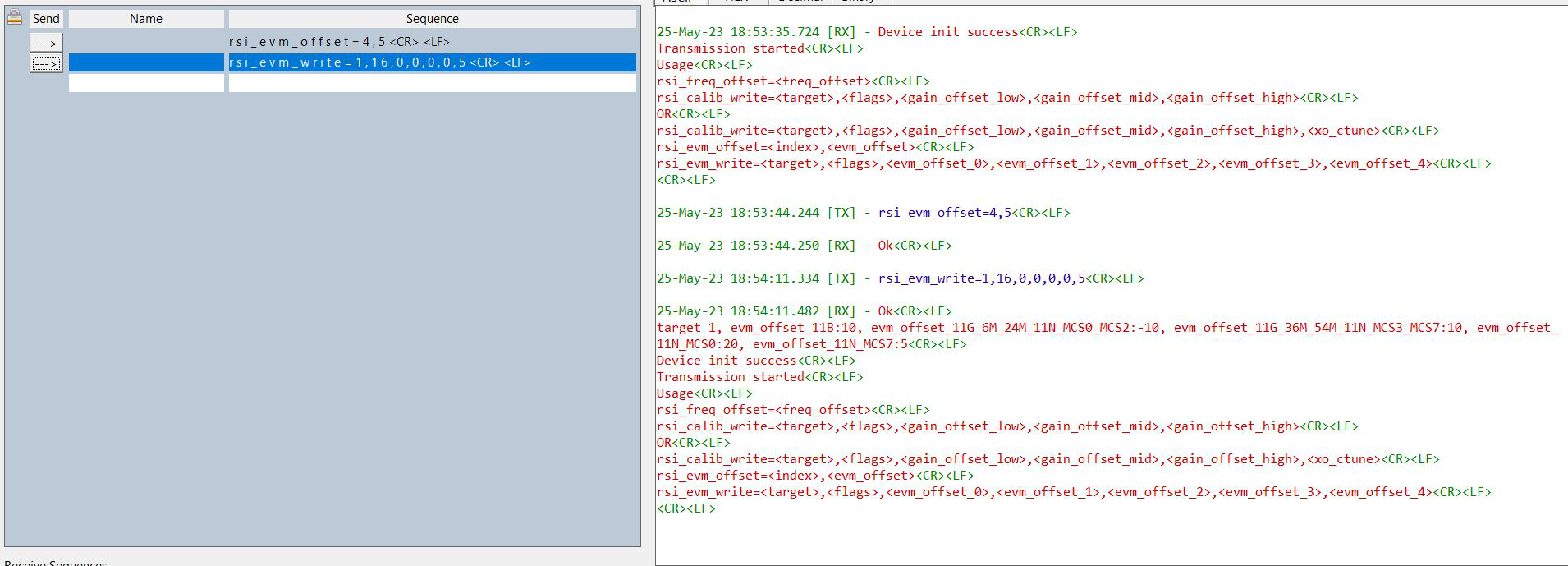Click the first RX Device init success line
Screen dimensions: 1568x566
[866, 32]
